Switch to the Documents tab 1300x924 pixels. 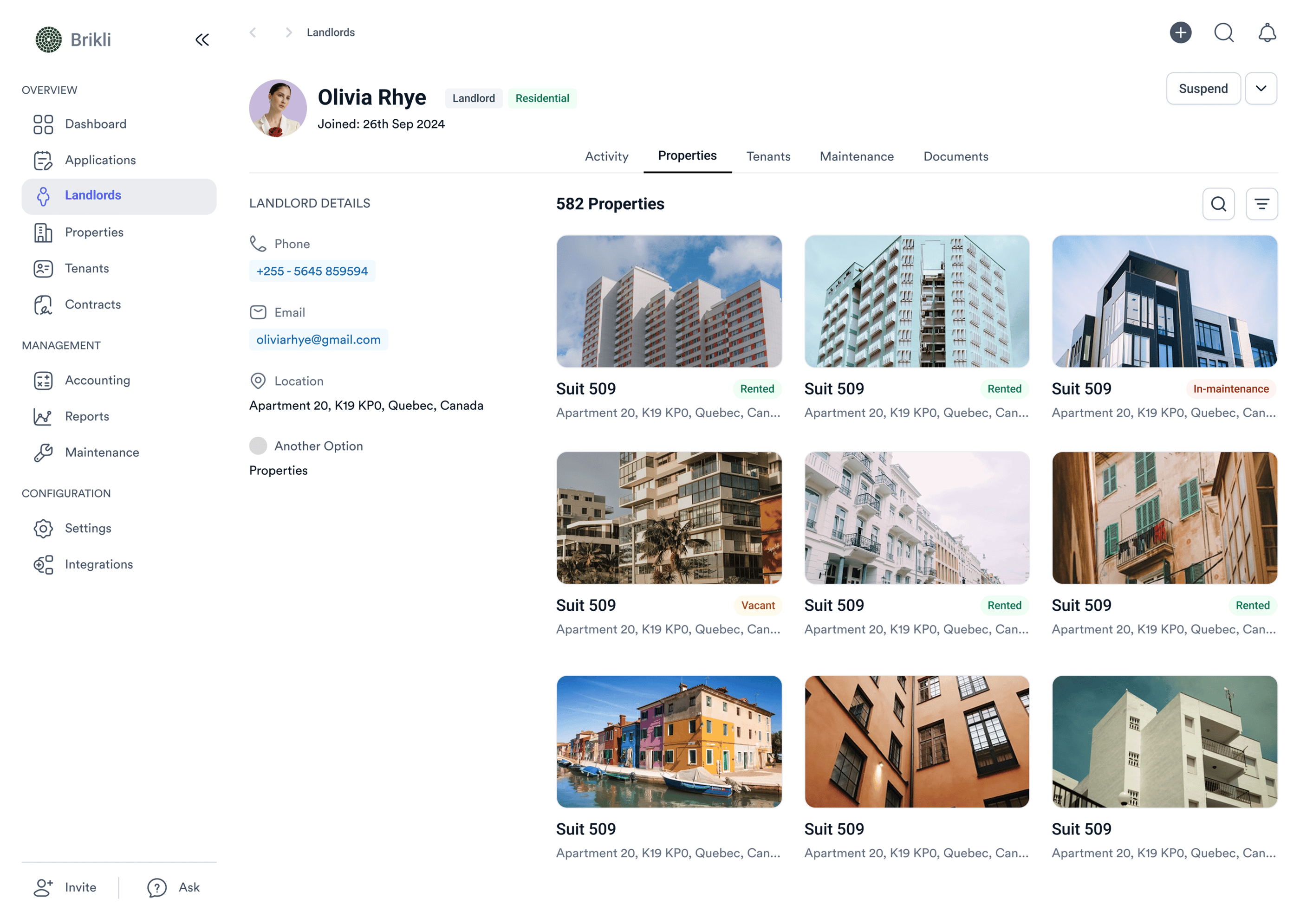(x=955, y=156)
